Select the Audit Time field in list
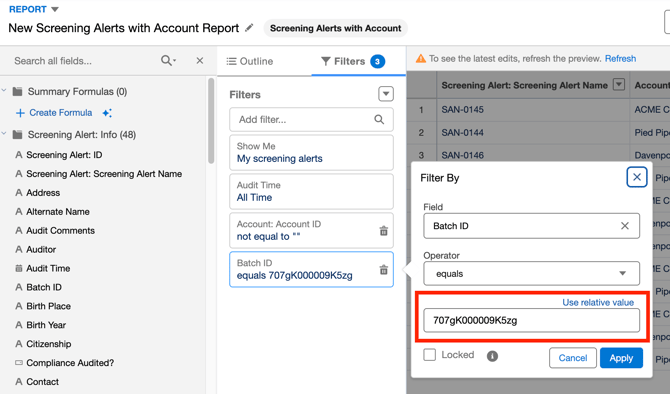Viewport: 670px width, 394px height. click(x=48, y=268)
